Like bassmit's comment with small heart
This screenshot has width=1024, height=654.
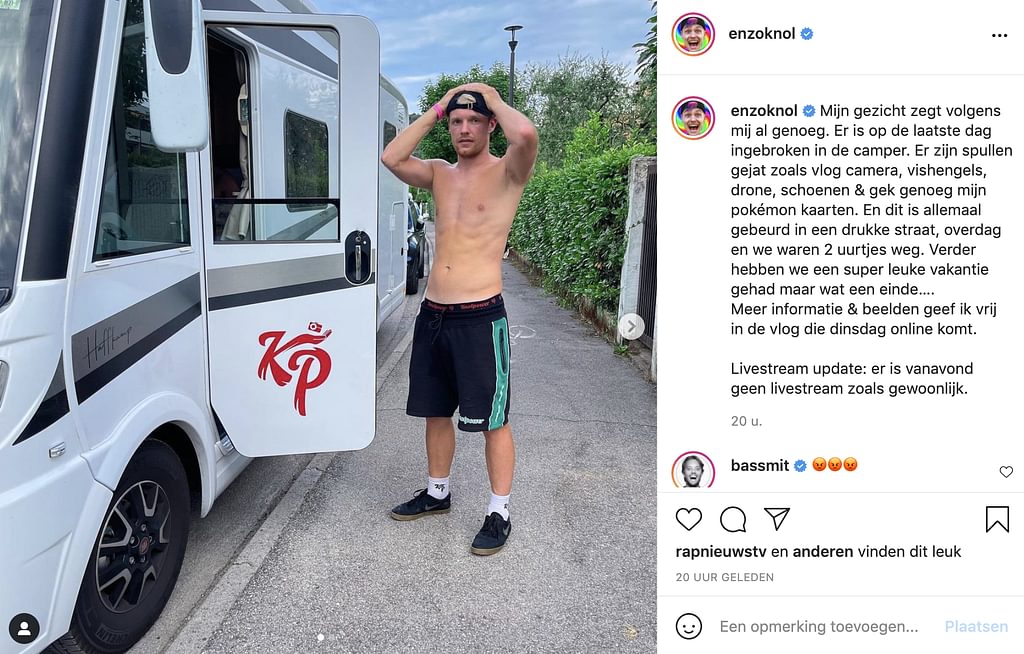[1006, 472]
